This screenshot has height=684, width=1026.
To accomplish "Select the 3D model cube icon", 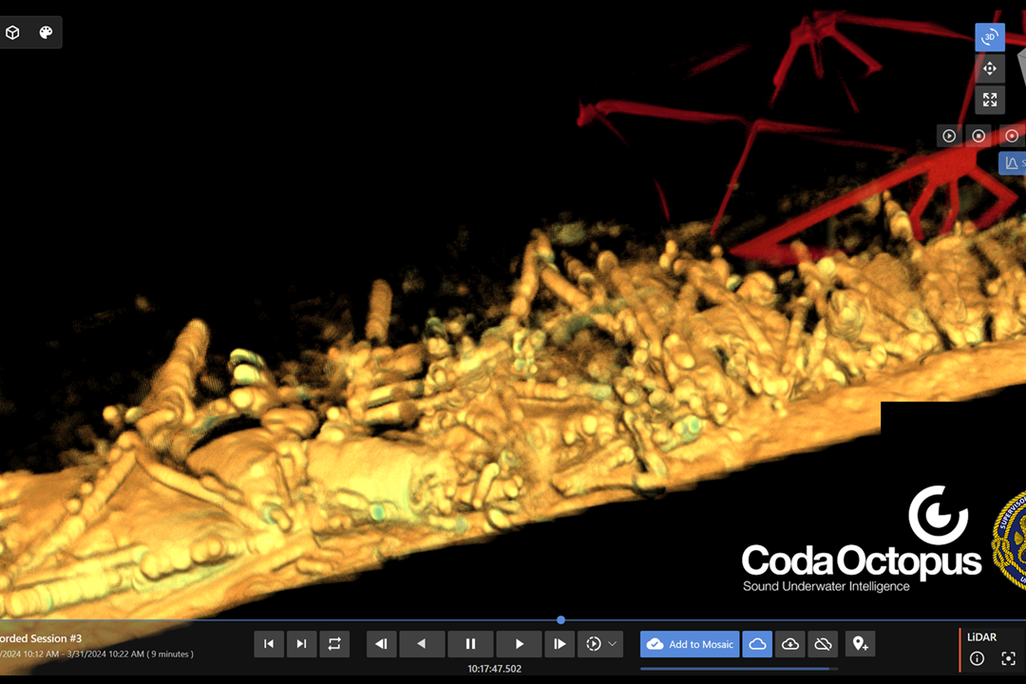I will click(13, 32).
